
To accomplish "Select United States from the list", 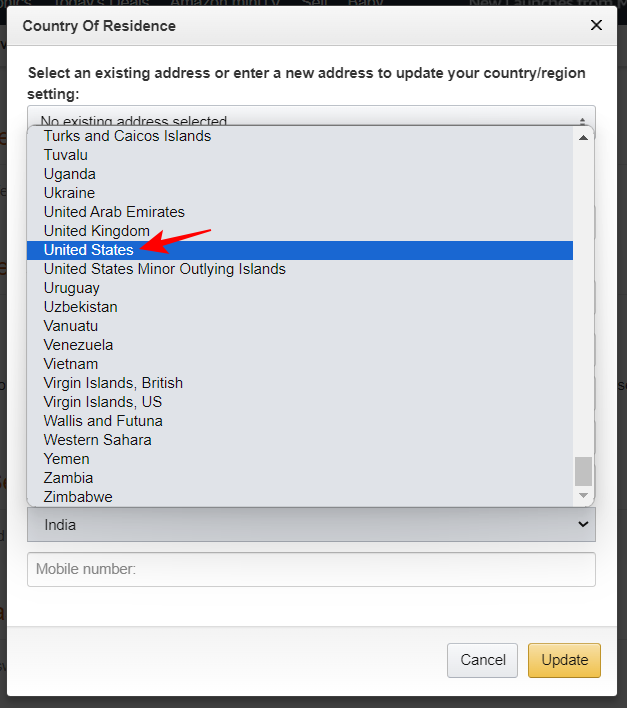I will point(89,250).
